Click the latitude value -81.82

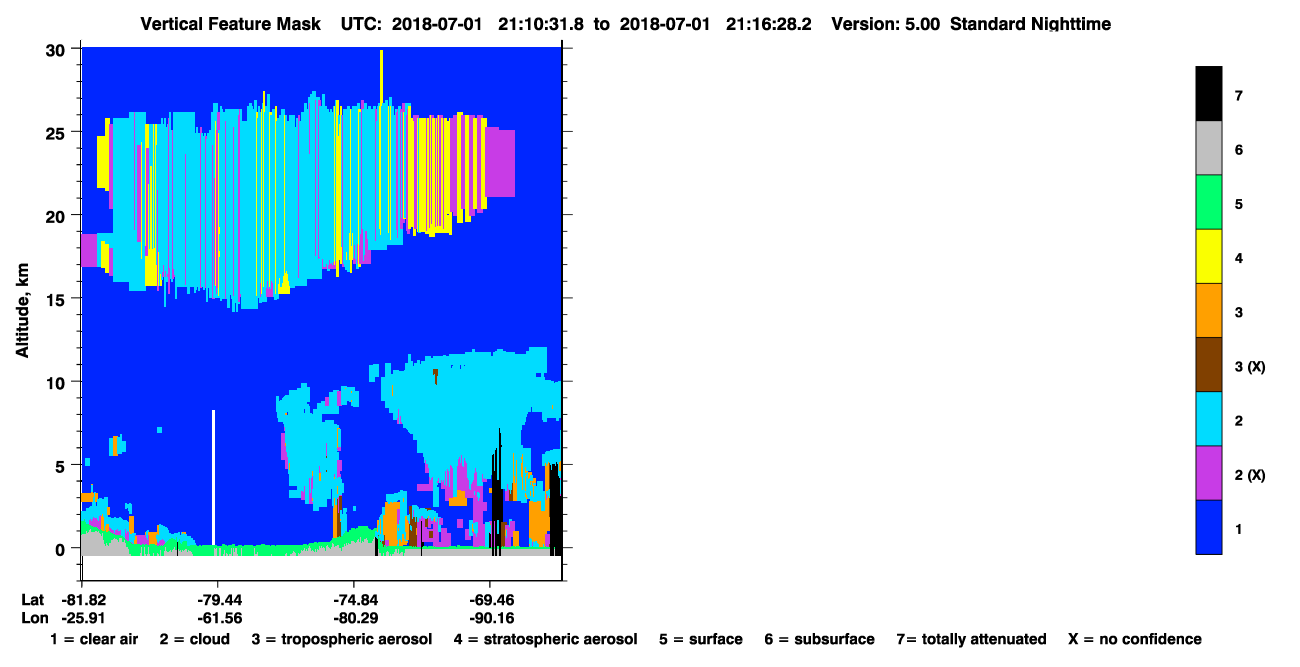tap(83, 600)
